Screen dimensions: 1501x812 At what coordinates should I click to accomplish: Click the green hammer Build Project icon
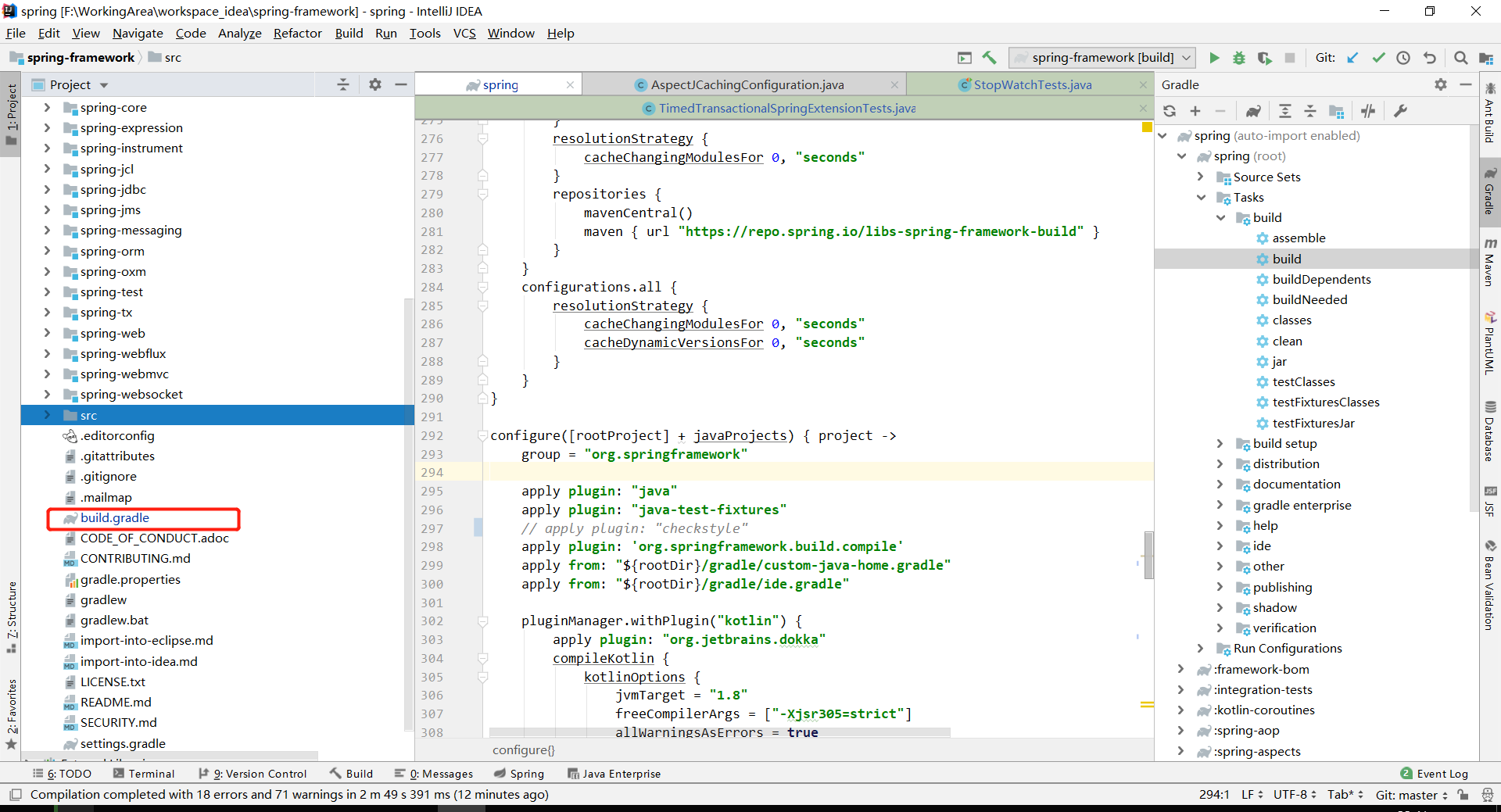click(990, 58)
